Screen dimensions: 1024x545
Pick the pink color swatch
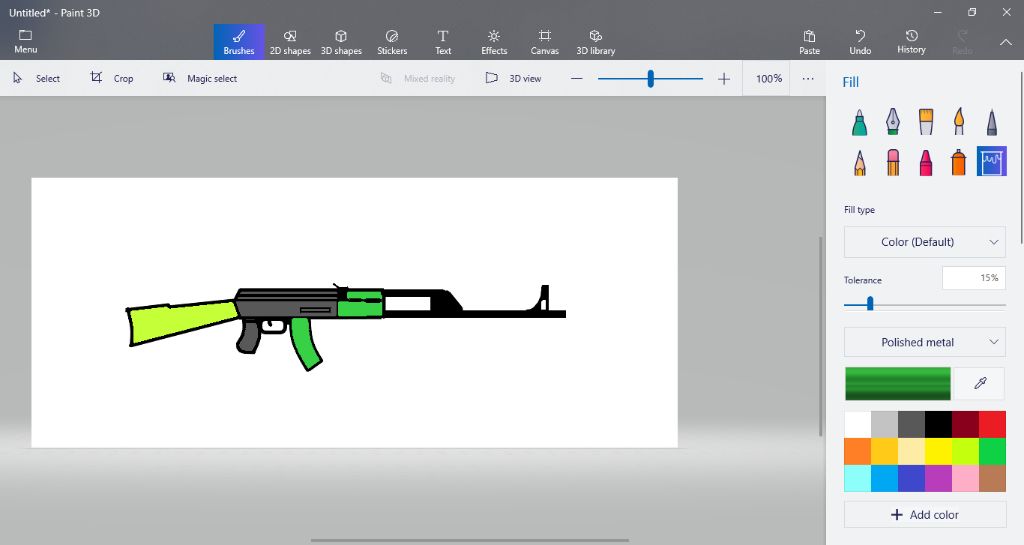[x=965, y=478]
